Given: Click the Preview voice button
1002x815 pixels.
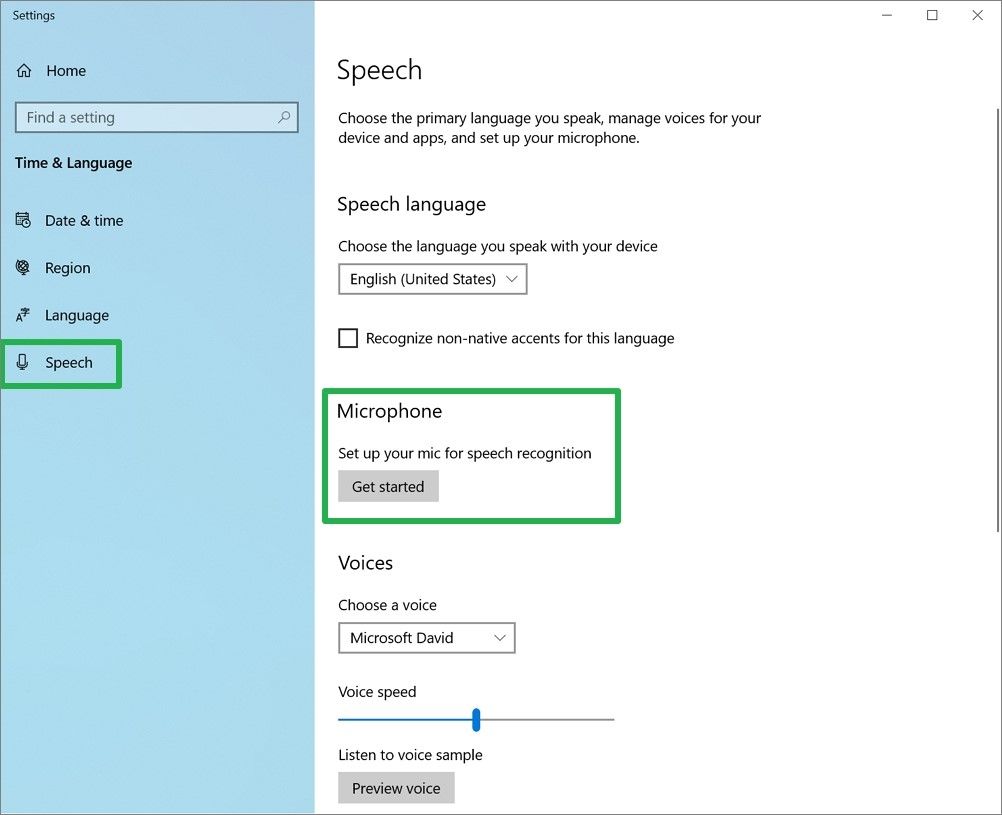Looking at the screenshot, I should click(x=396, y=788).
